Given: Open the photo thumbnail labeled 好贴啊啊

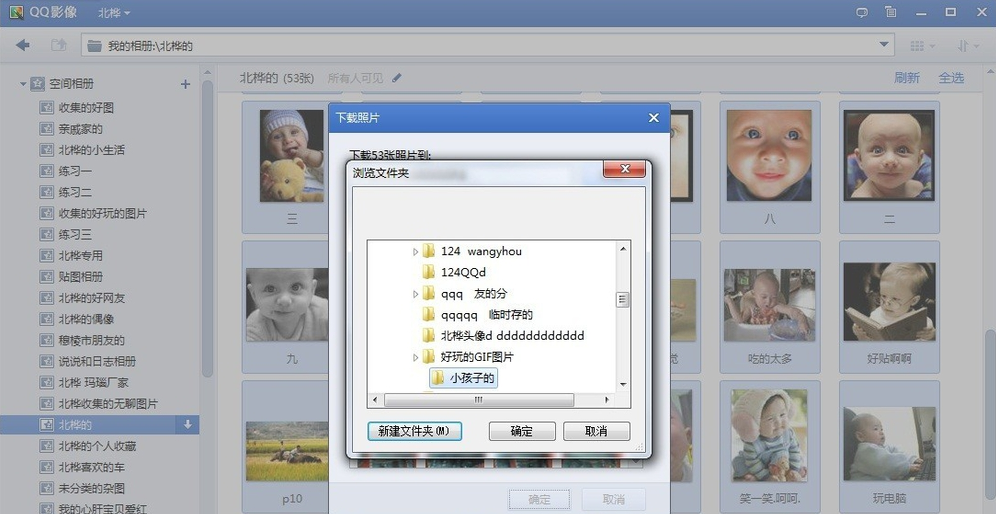Looking at the screenshot, I should click(889, 302).
